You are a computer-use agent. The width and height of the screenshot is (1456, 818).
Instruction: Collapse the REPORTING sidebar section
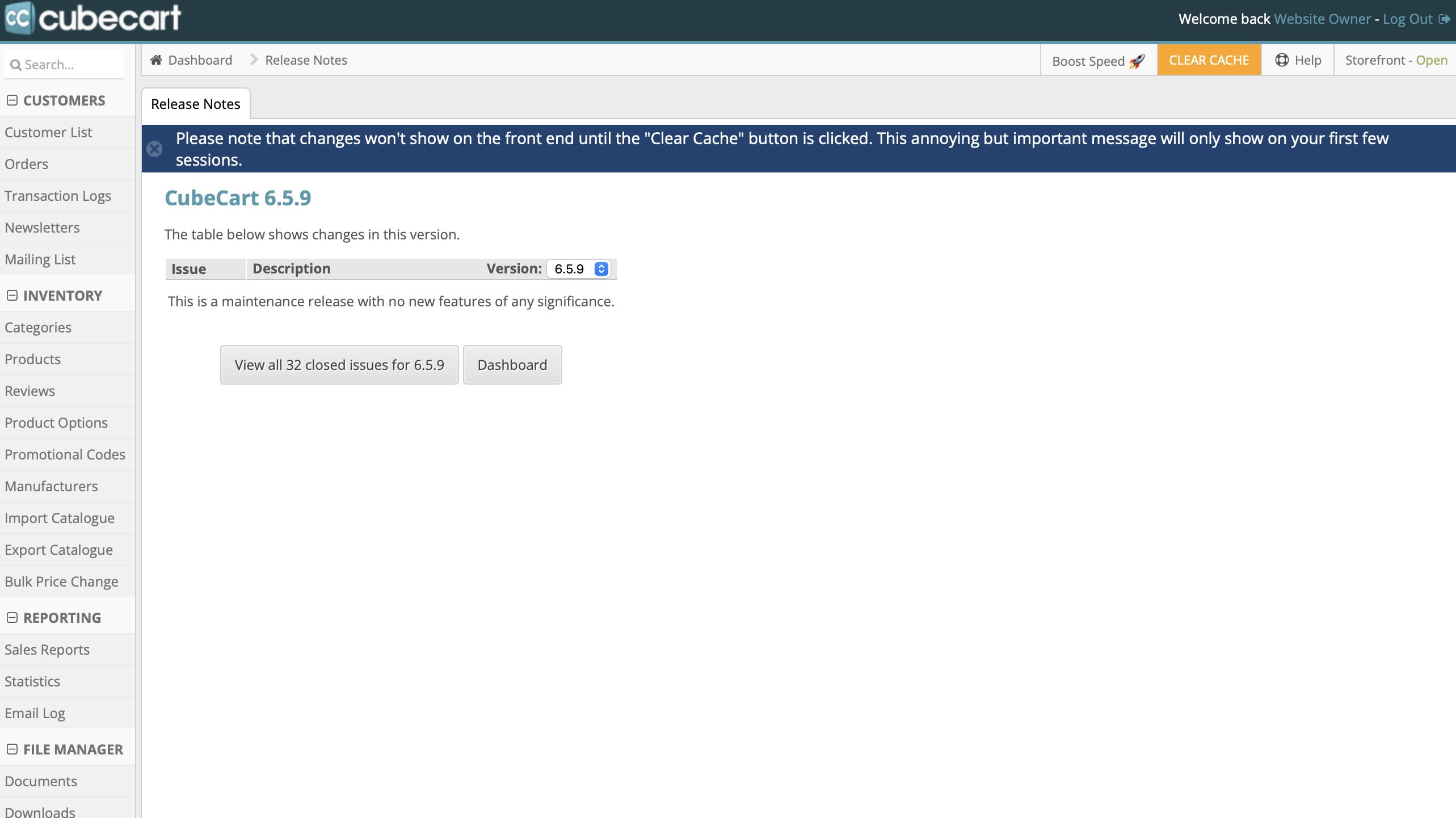click(x=12, y=617)
